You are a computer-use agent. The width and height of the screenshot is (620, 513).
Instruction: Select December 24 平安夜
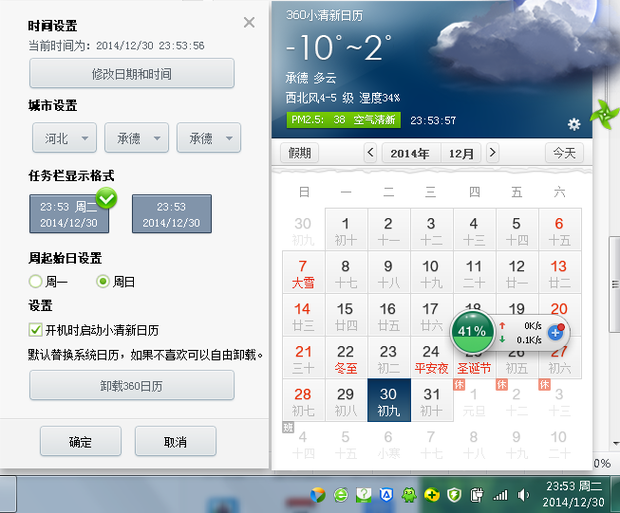tap(432, 358)
